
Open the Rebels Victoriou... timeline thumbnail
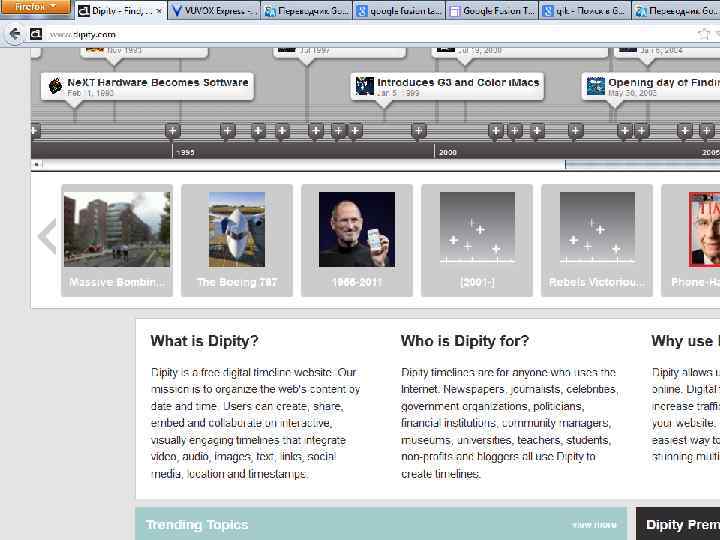597,240
